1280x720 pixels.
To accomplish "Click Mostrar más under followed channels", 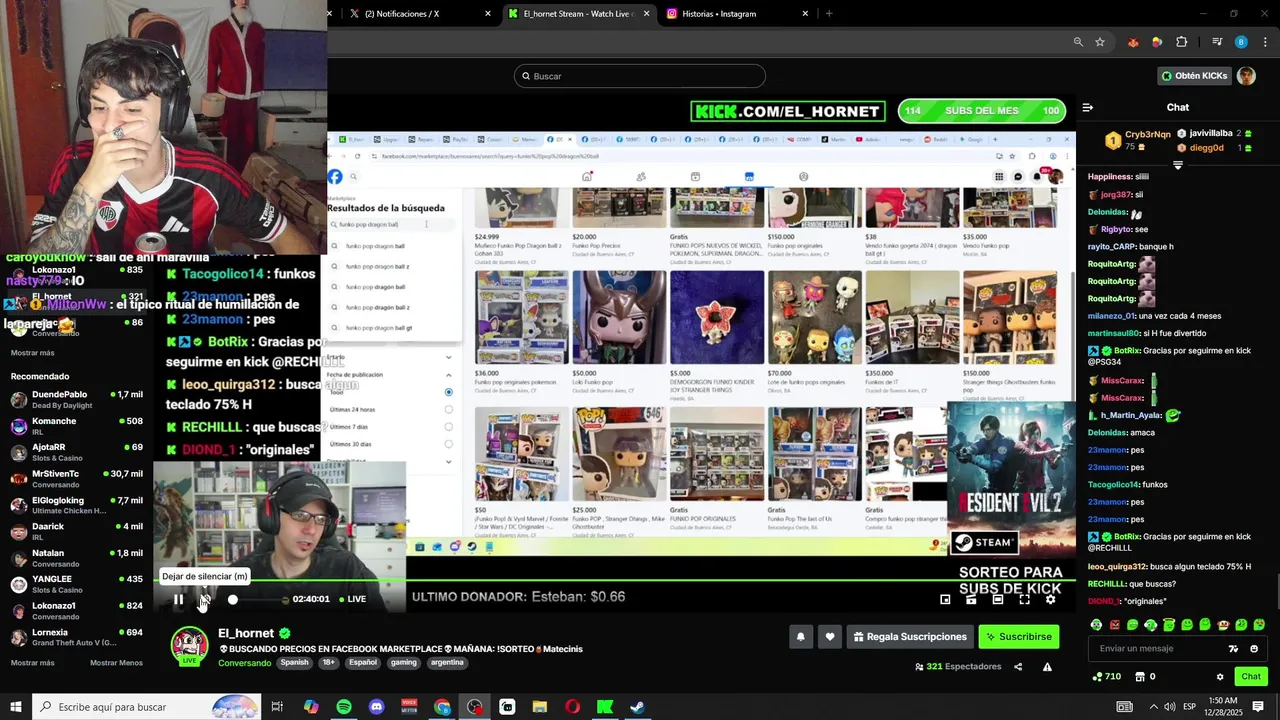I will pyautogui.click(x=33, y=353).
